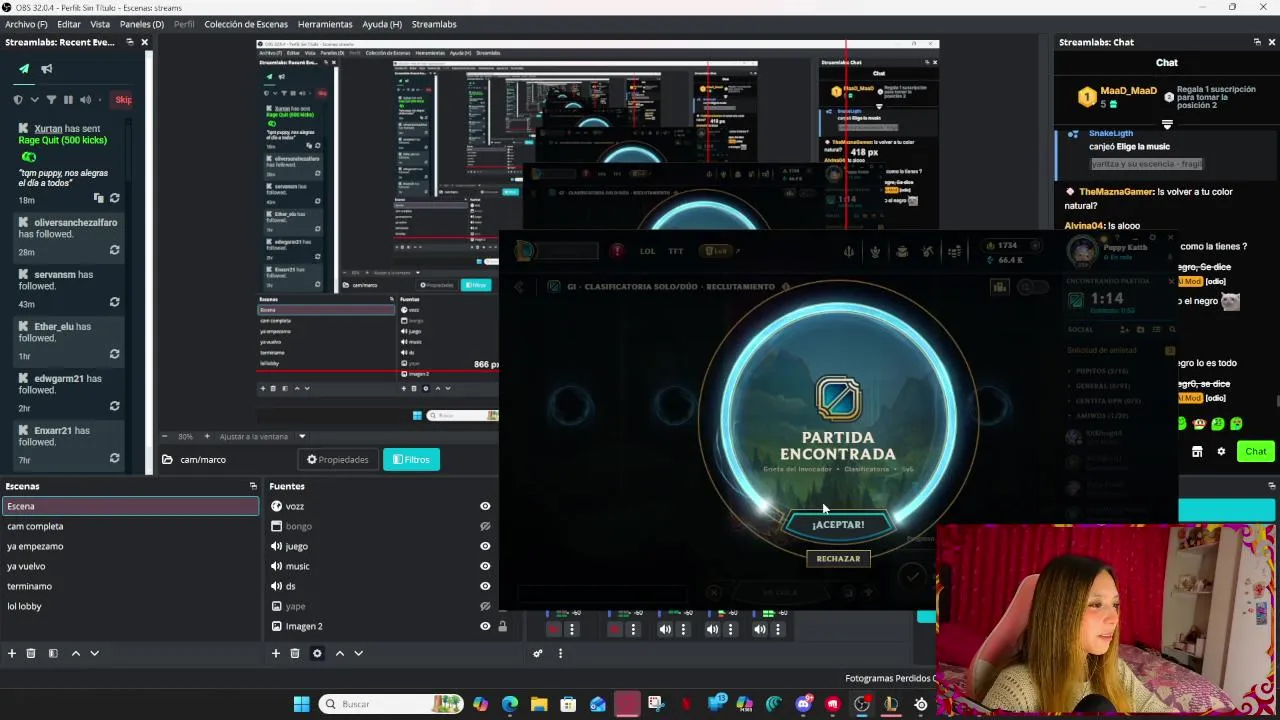Open Colección de Escenas menu
Viewport: 1280px width, 720px height.
(246, 24)
